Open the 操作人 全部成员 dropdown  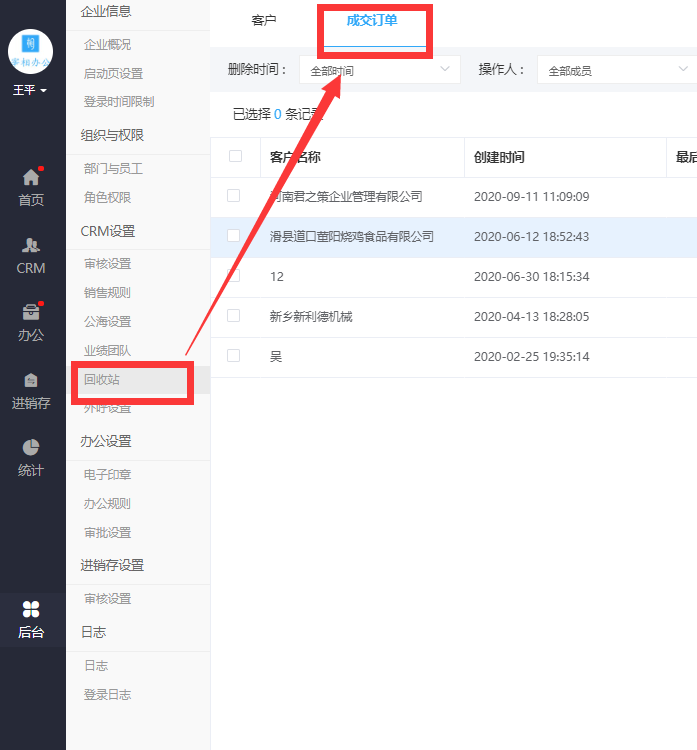tap(617, 70)
